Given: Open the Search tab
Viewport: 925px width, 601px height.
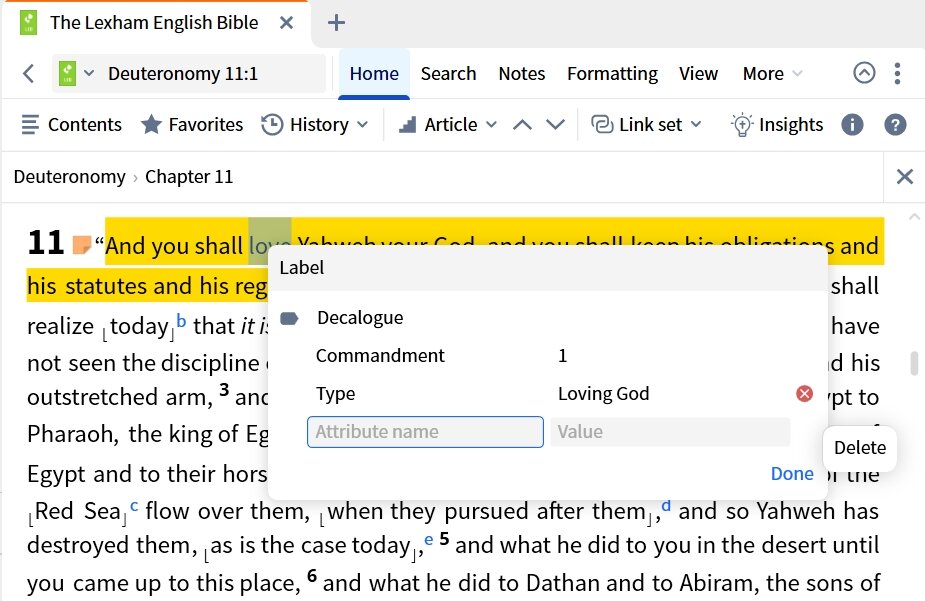Looking at the screenshot, I should pyautogui.click(x=448, y=74).
